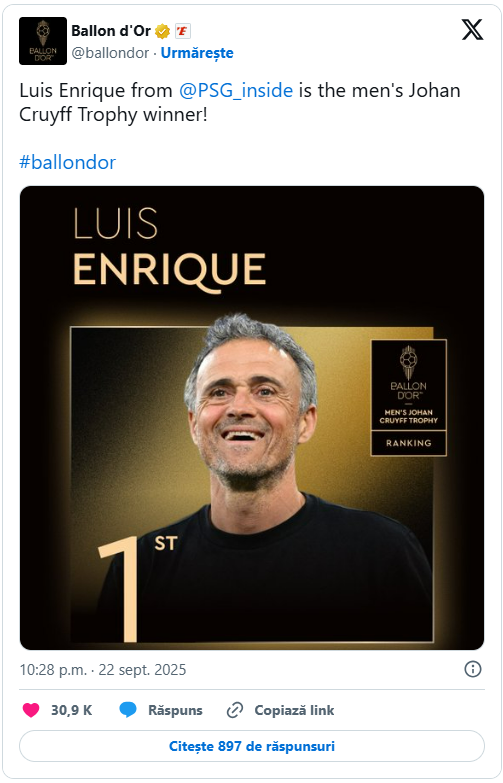
Task: Follow the account via Urmărește
Action: point(197,52)
